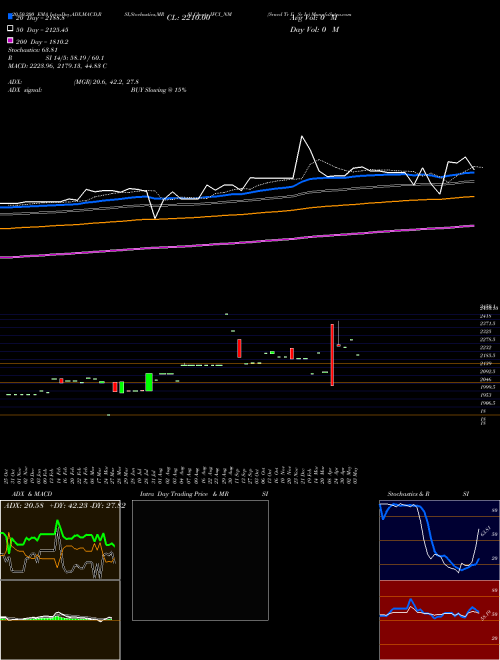Click the MACD histogram panel below the ADX chart
Screen dimensions: 500x660
[x=60, y=620]
